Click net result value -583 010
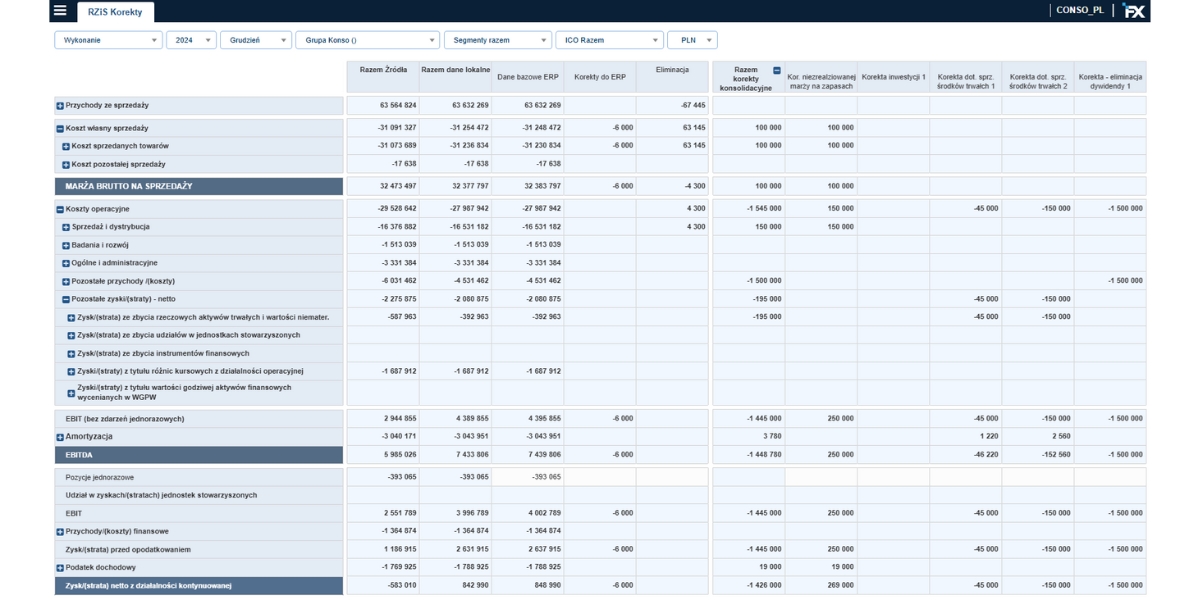The width and height of the screenshot is (1200, 600). coord(403,585)
